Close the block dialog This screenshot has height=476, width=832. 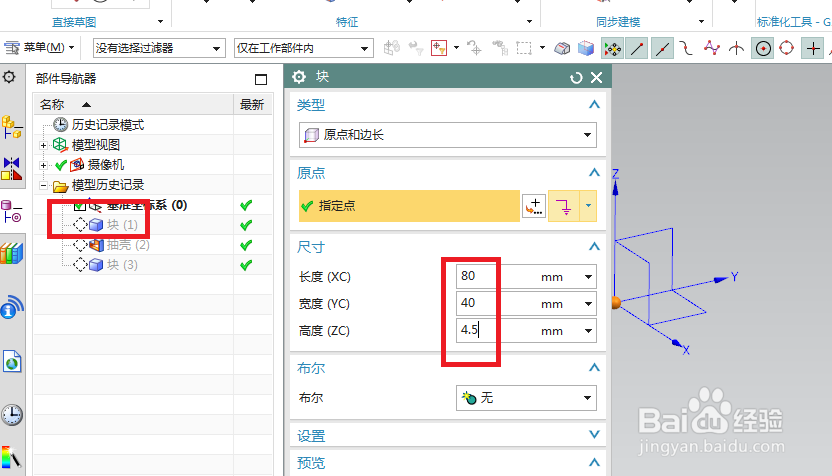[596, 77]
